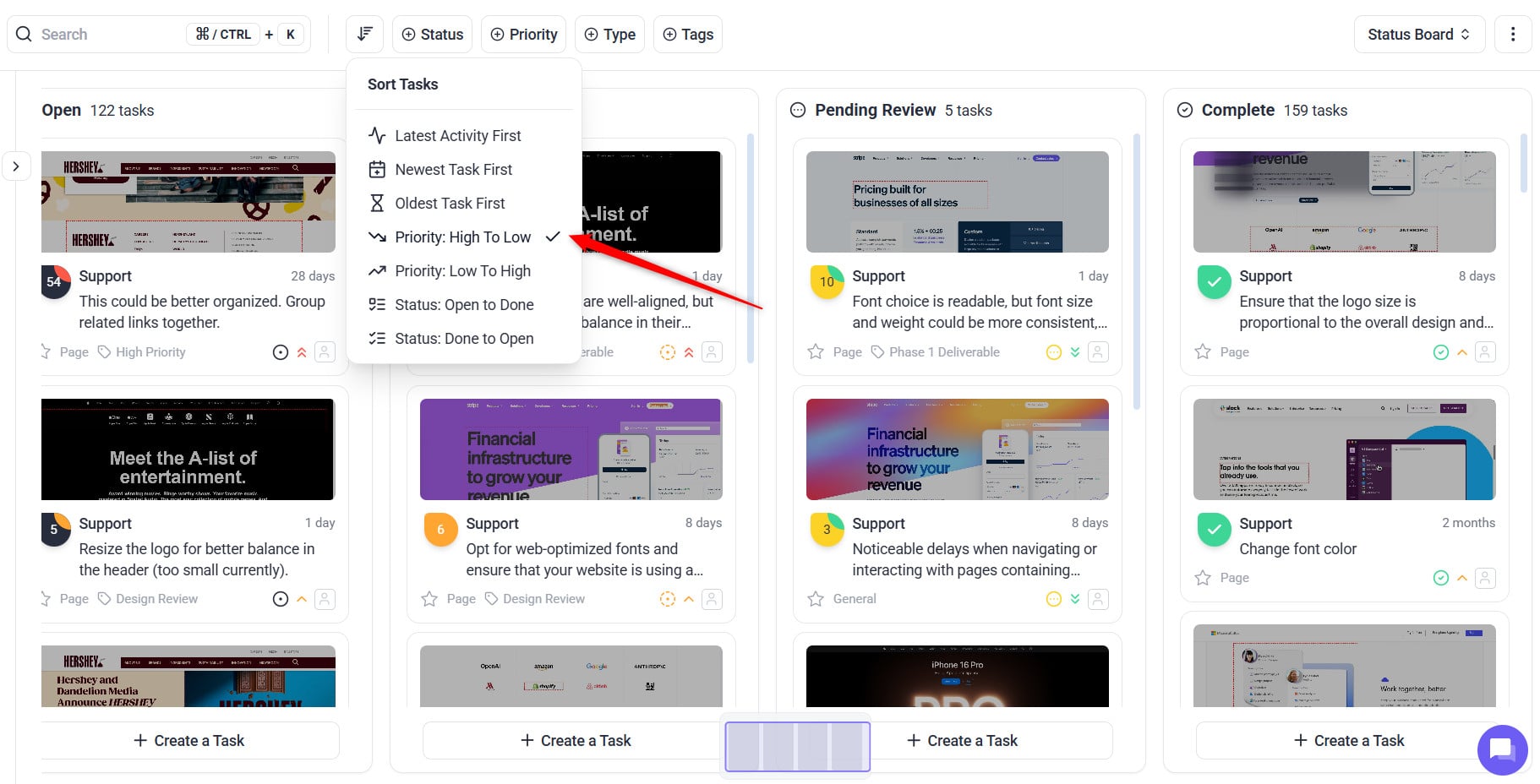Viewport: 1540px width, 784px height.
Task: Click Create a Task under Open column
Action: [189, 741]
